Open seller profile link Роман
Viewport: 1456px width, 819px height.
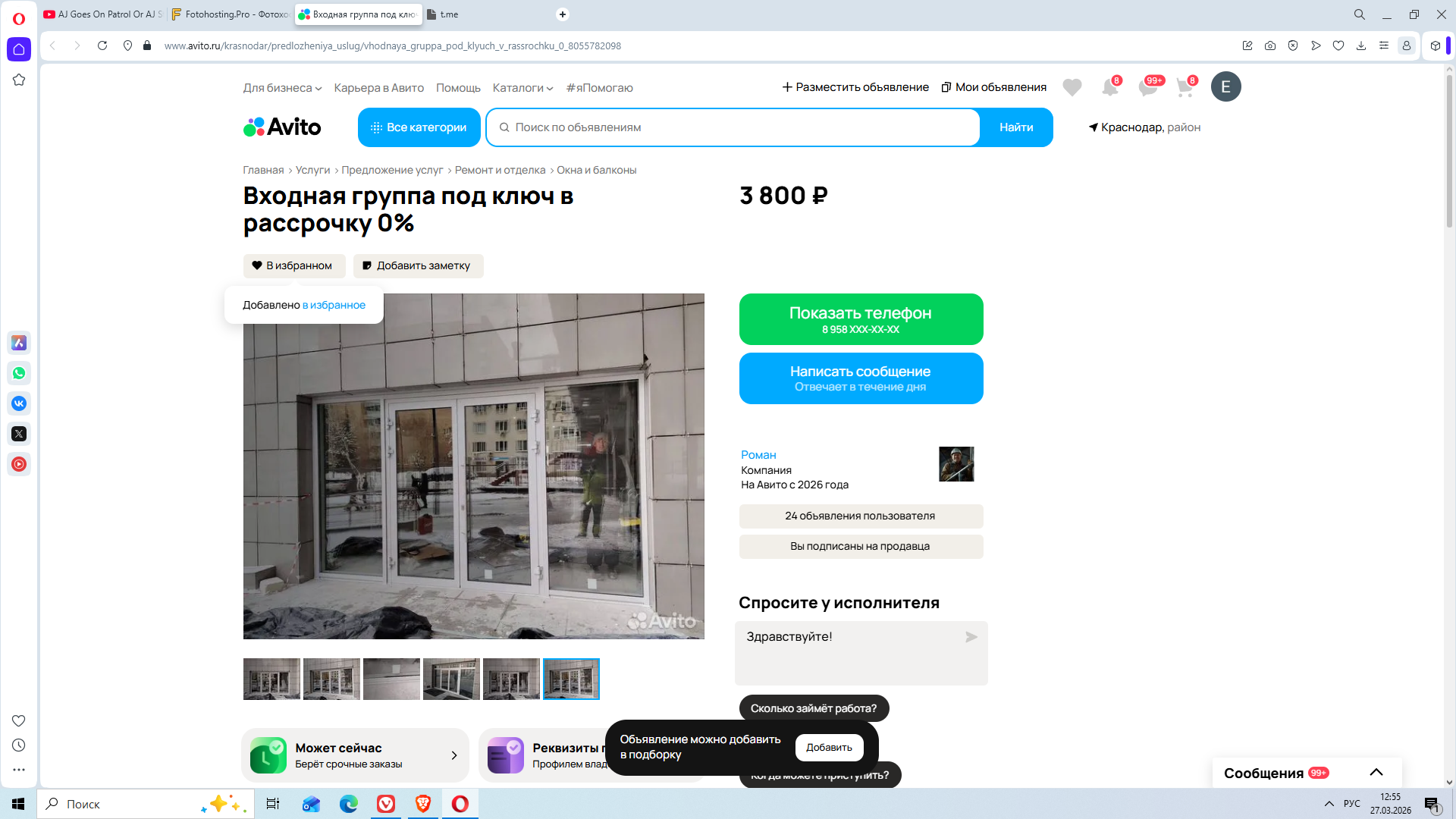[x=758, y=455]
